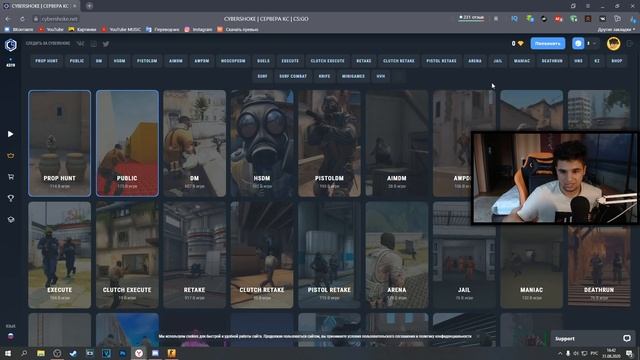Open the Instagram bookmark

198,29
